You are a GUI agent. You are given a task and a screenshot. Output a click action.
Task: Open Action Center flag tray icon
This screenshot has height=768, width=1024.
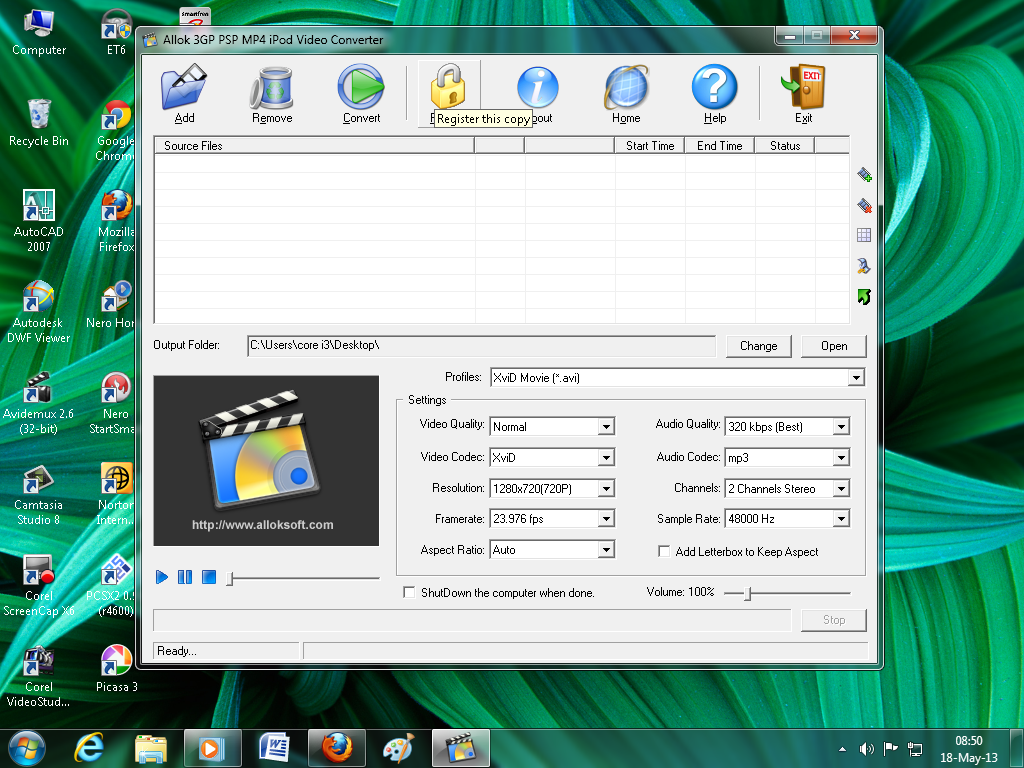pyautogui.click(x=890, y=749)
